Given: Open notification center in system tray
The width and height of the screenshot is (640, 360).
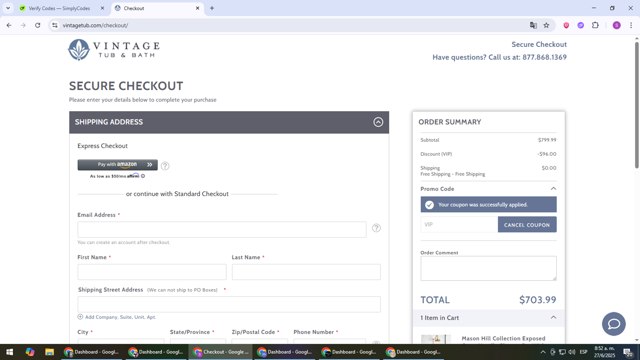Looking at the screenshot, I should [x=628, y=353].
